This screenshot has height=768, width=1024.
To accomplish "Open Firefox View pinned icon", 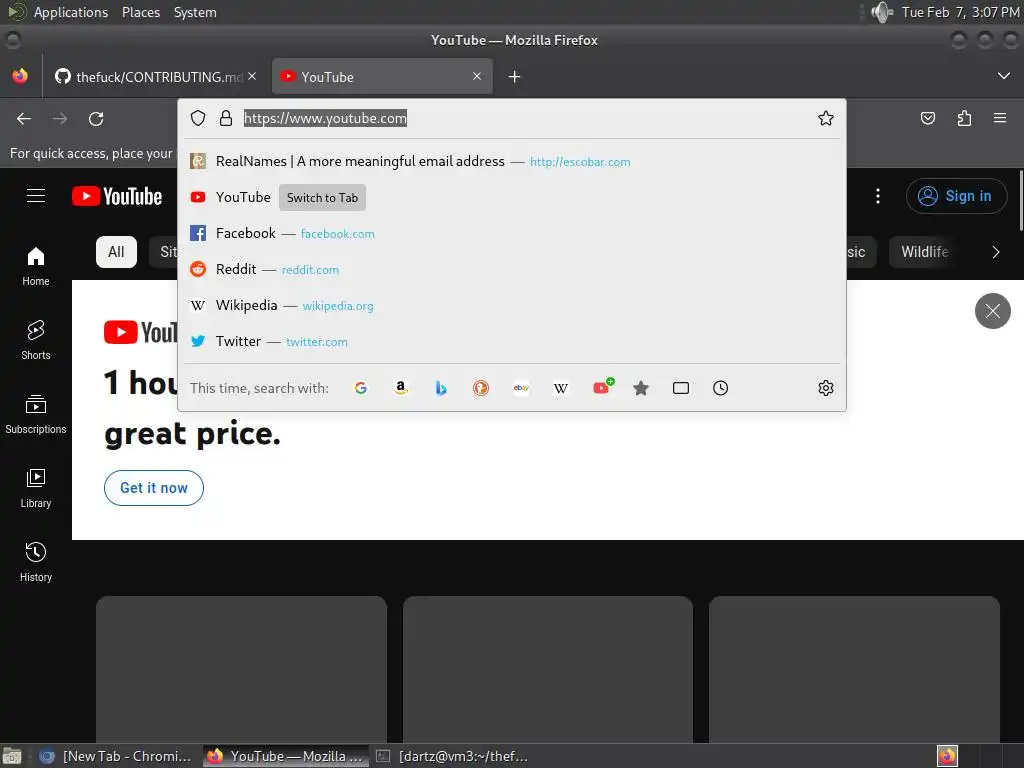I will tap(20, 76).
